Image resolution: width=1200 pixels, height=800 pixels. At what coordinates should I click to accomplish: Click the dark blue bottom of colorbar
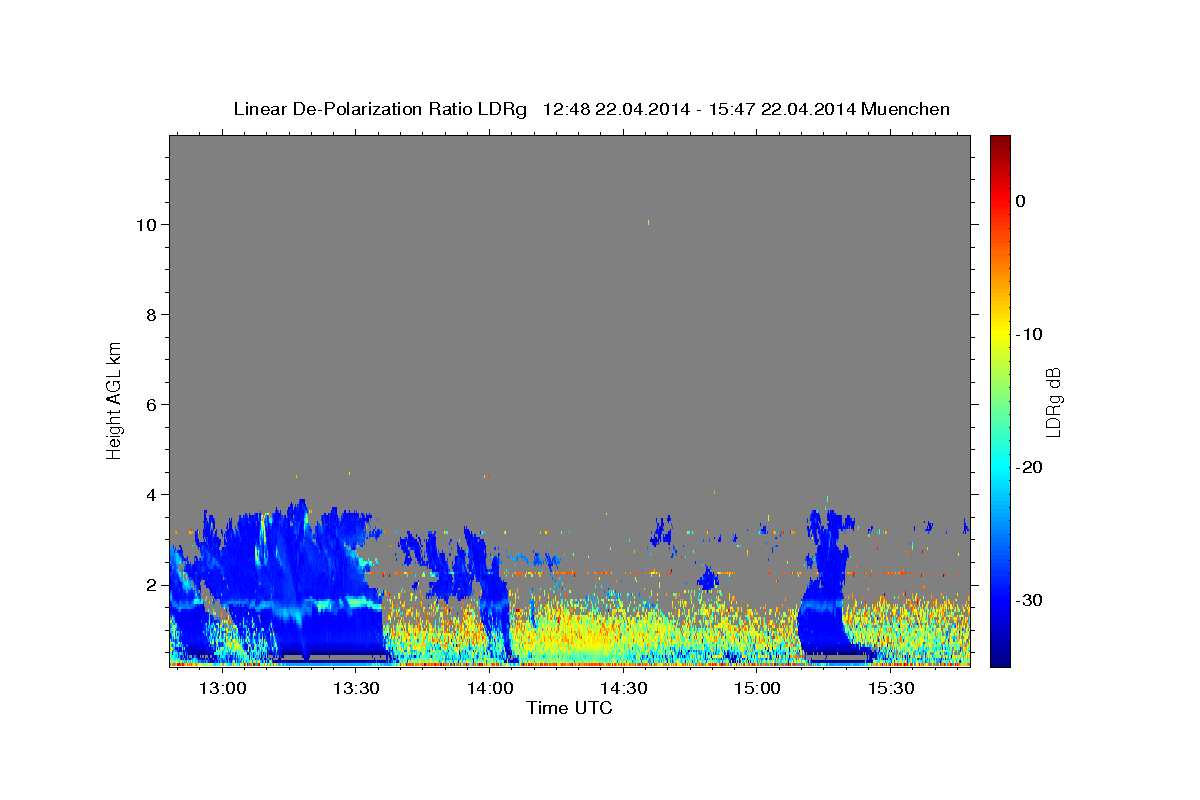(x=1000, y=658)
